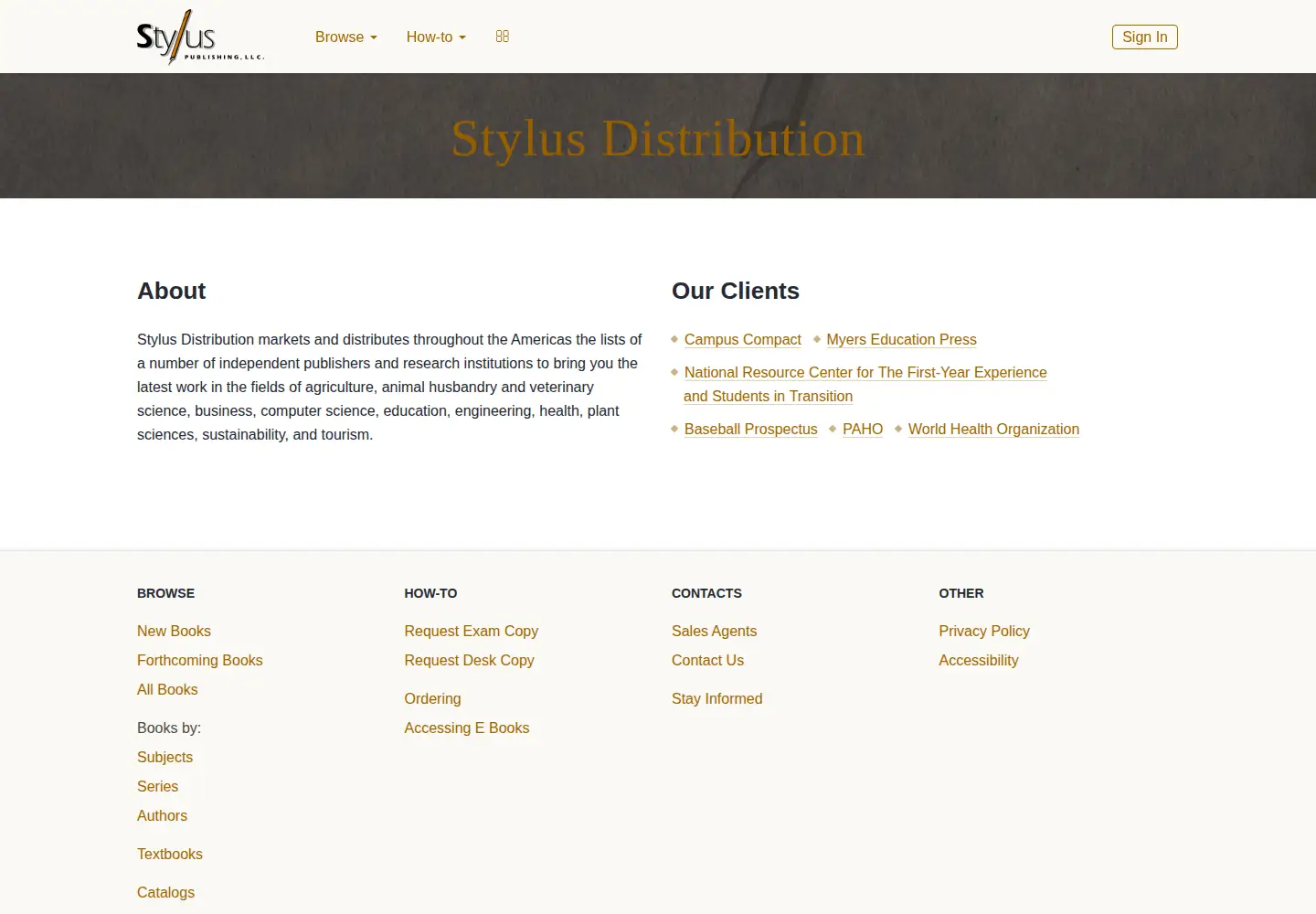Open Accessing E Books link
Viewport: 1316px width, 914px height.
466,728
